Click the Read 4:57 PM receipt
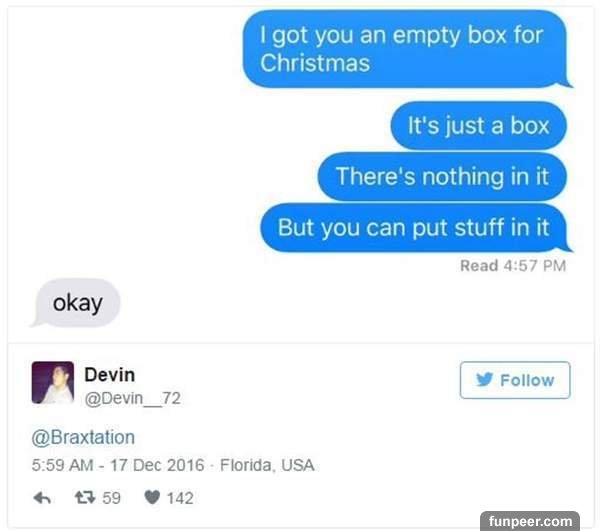This screenshot has width=600, height=531. pos(513,266)
